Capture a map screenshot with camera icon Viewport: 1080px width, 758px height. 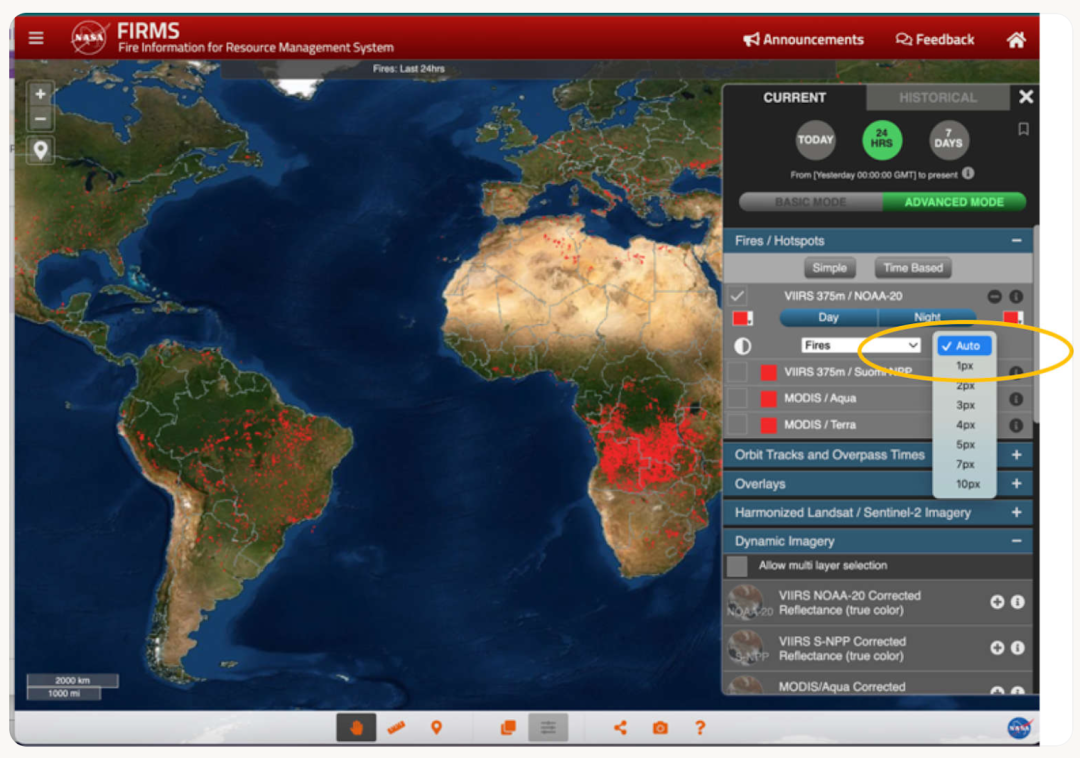(660, 728)
